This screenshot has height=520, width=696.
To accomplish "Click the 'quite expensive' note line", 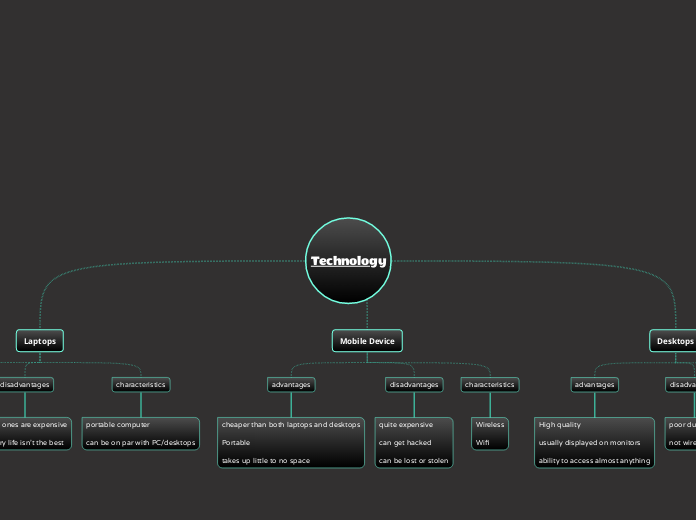I will 406,425.
